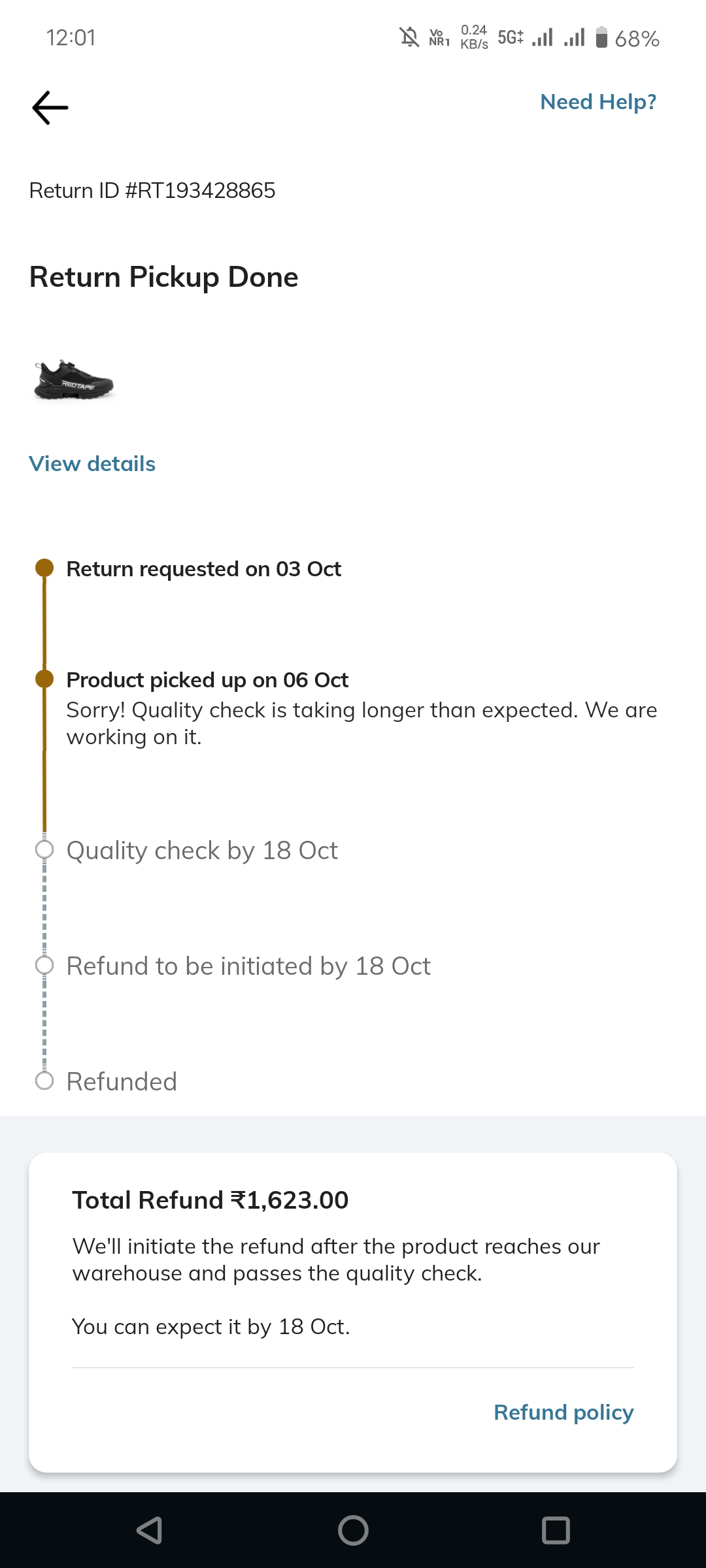The image size is (706, 1568).
Task: Tap the Return Pickup Done heading
Action: [164, 277]
